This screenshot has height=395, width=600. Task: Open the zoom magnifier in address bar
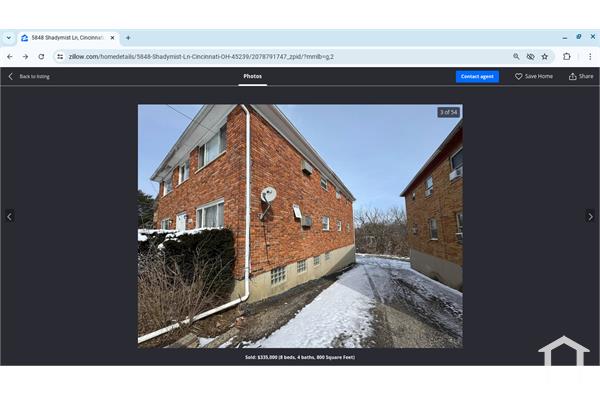click(516, 57)
